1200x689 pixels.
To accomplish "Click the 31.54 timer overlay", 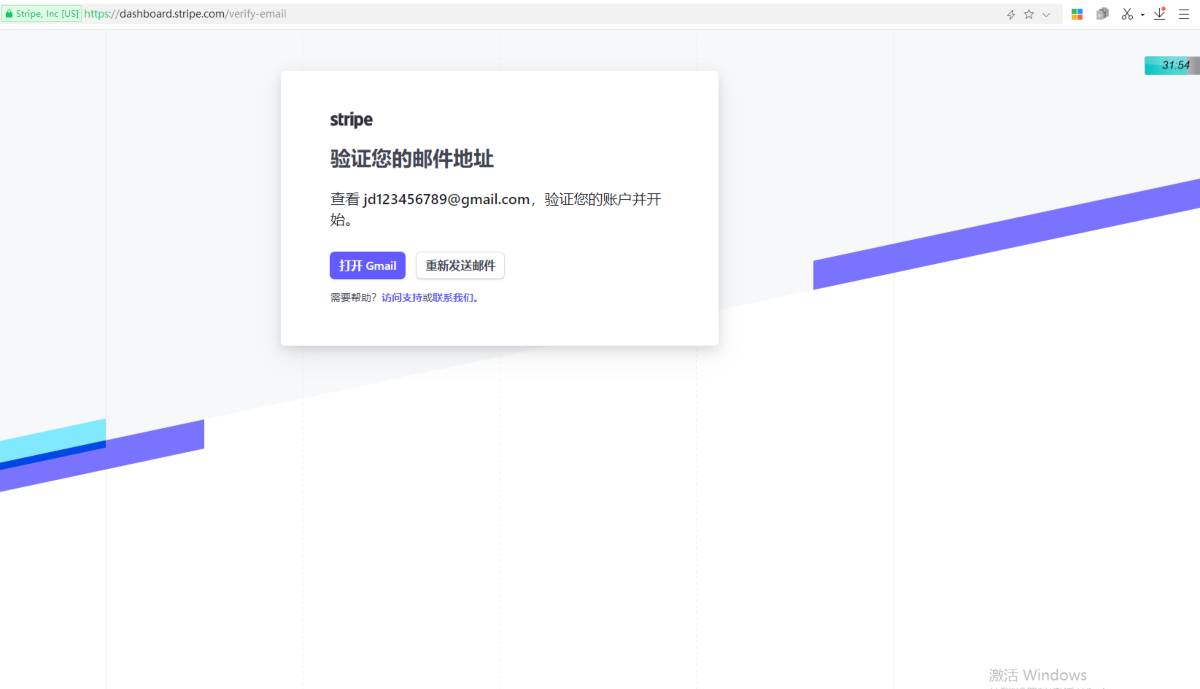I will pos(1170,64).
